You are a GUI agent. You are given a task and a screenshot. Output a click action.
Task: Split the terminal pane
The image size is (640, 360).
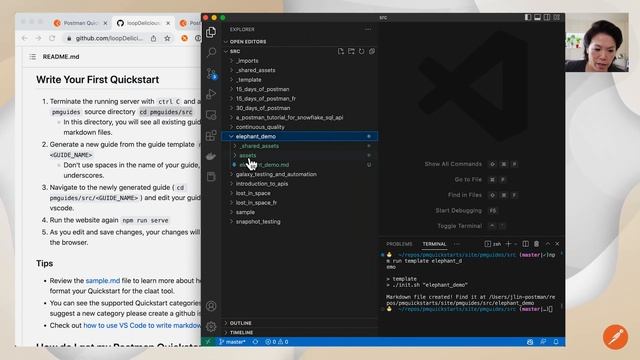526,244
